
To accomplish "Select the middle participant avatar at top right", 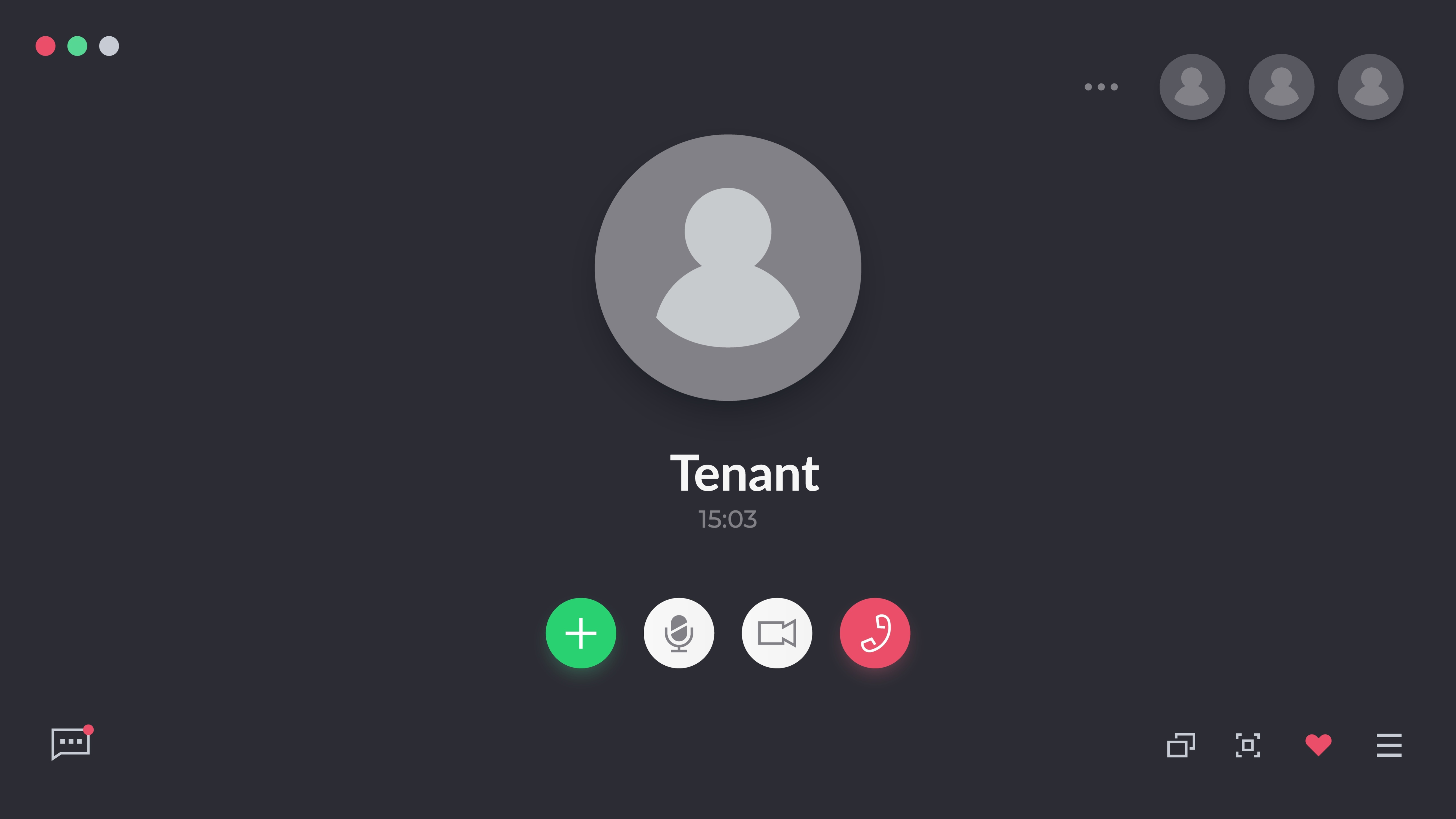I will click(x=1281, y=87).
